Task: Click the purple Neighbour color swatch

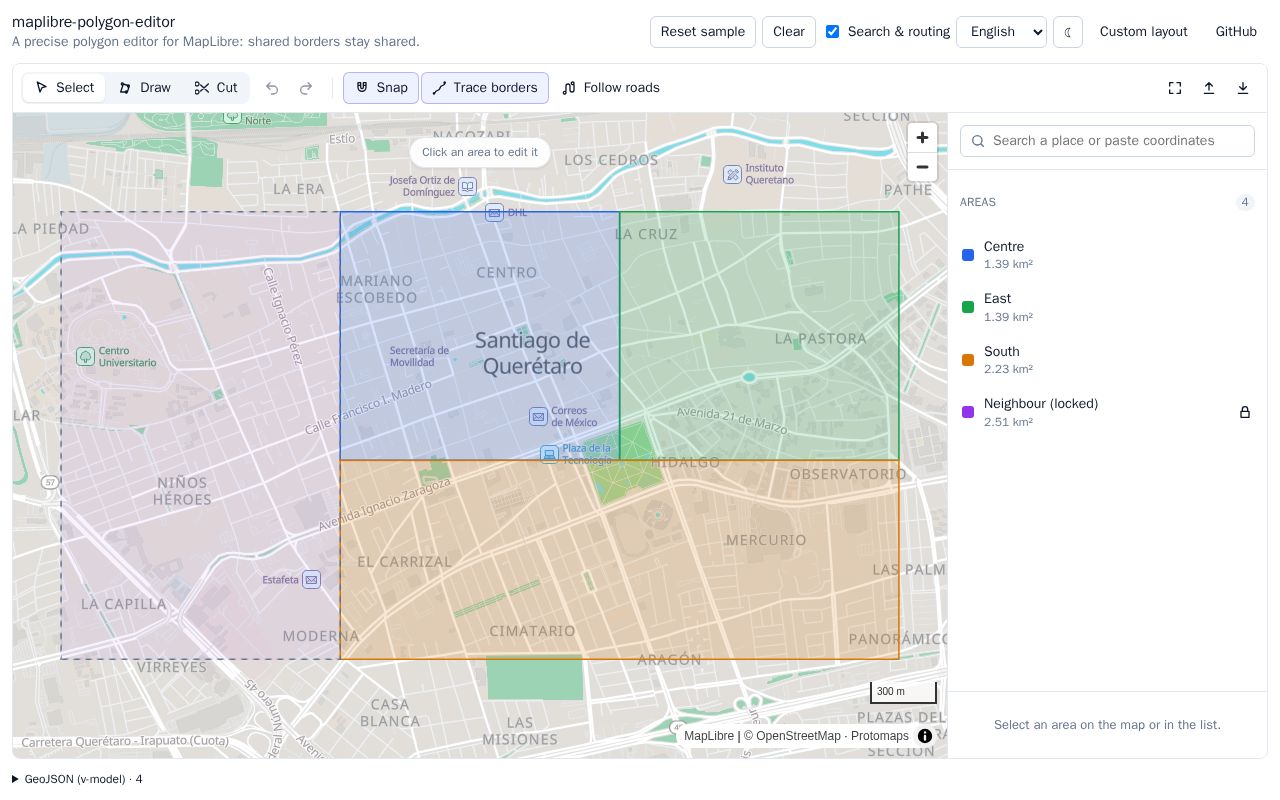Action: pos(968,412)
